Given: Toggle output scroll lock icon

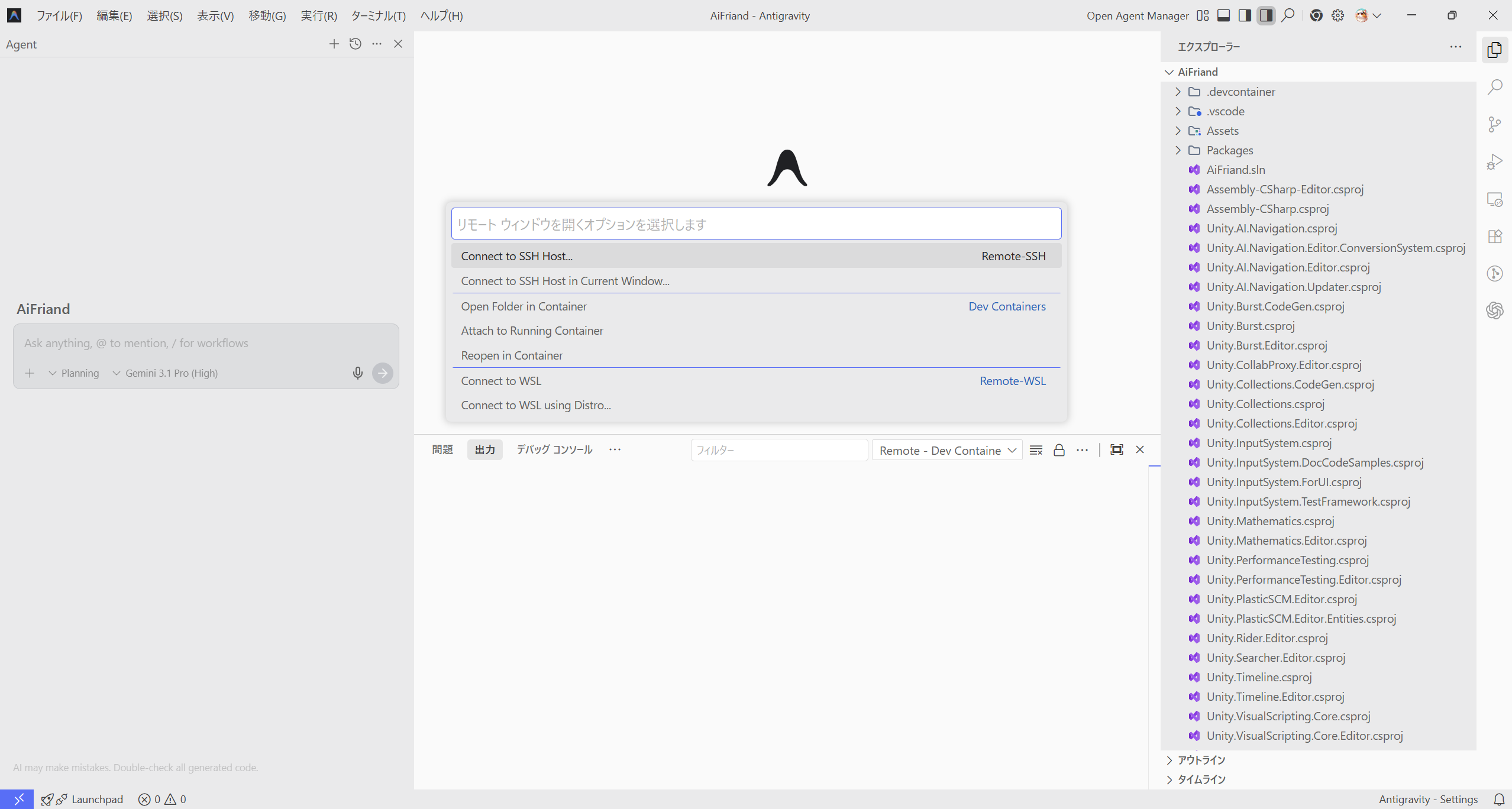Looking at the screenshot, I should pos(1059,450).
